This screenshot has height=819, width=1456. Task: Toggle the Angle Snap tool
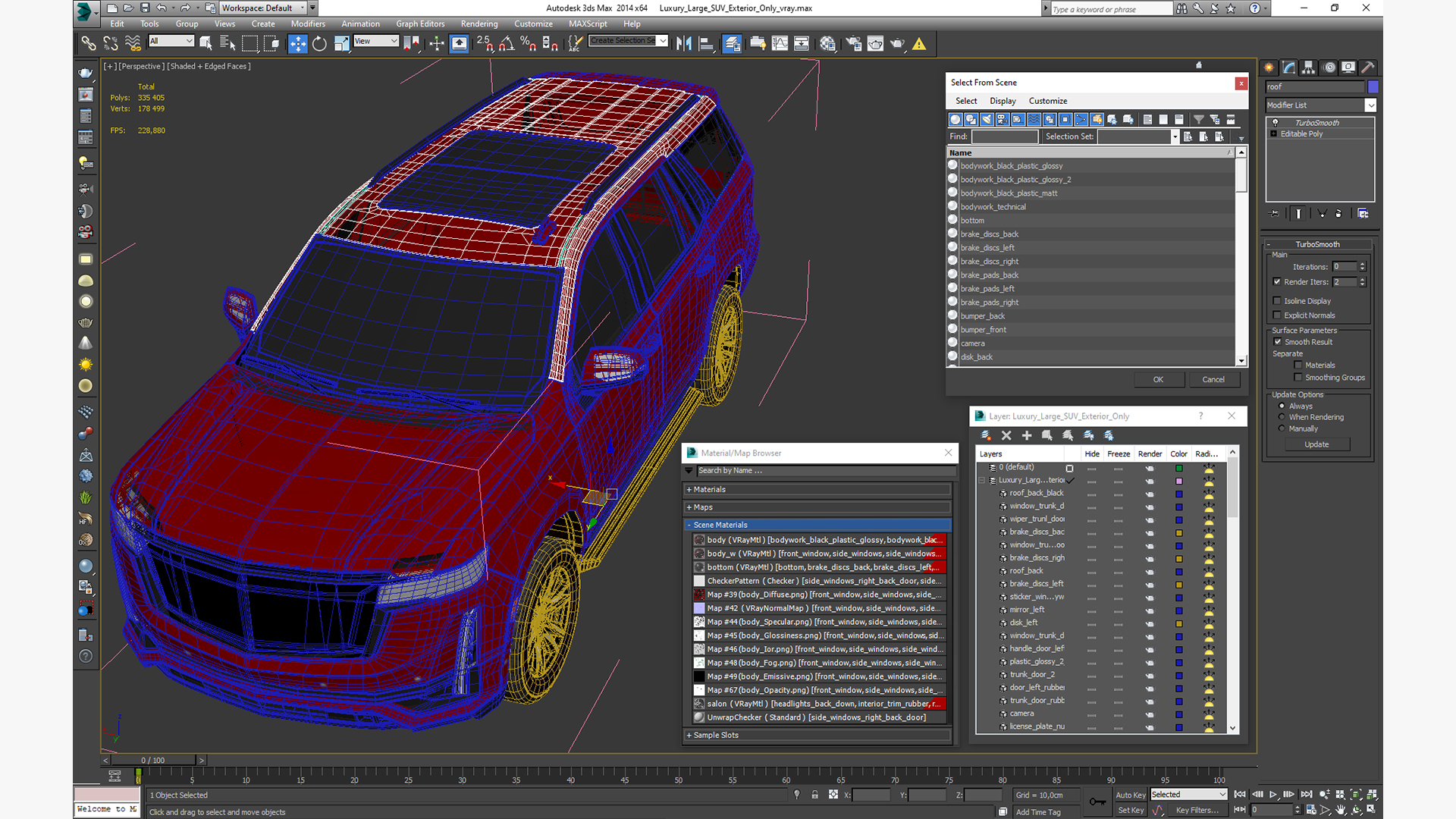[x=506, y=44]
